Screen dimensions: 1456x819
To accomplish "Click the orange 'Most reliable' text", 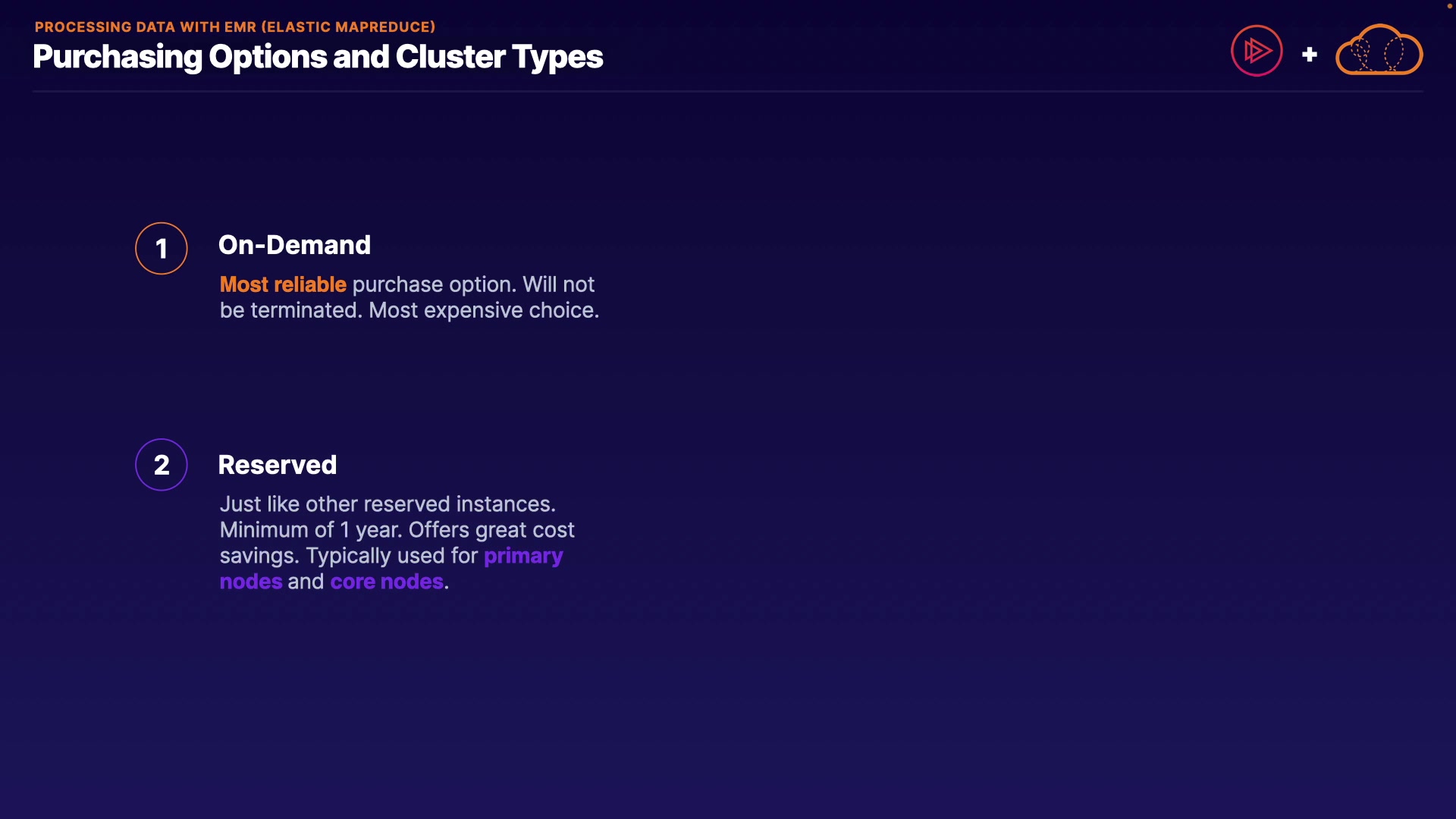I will point(283,284).
